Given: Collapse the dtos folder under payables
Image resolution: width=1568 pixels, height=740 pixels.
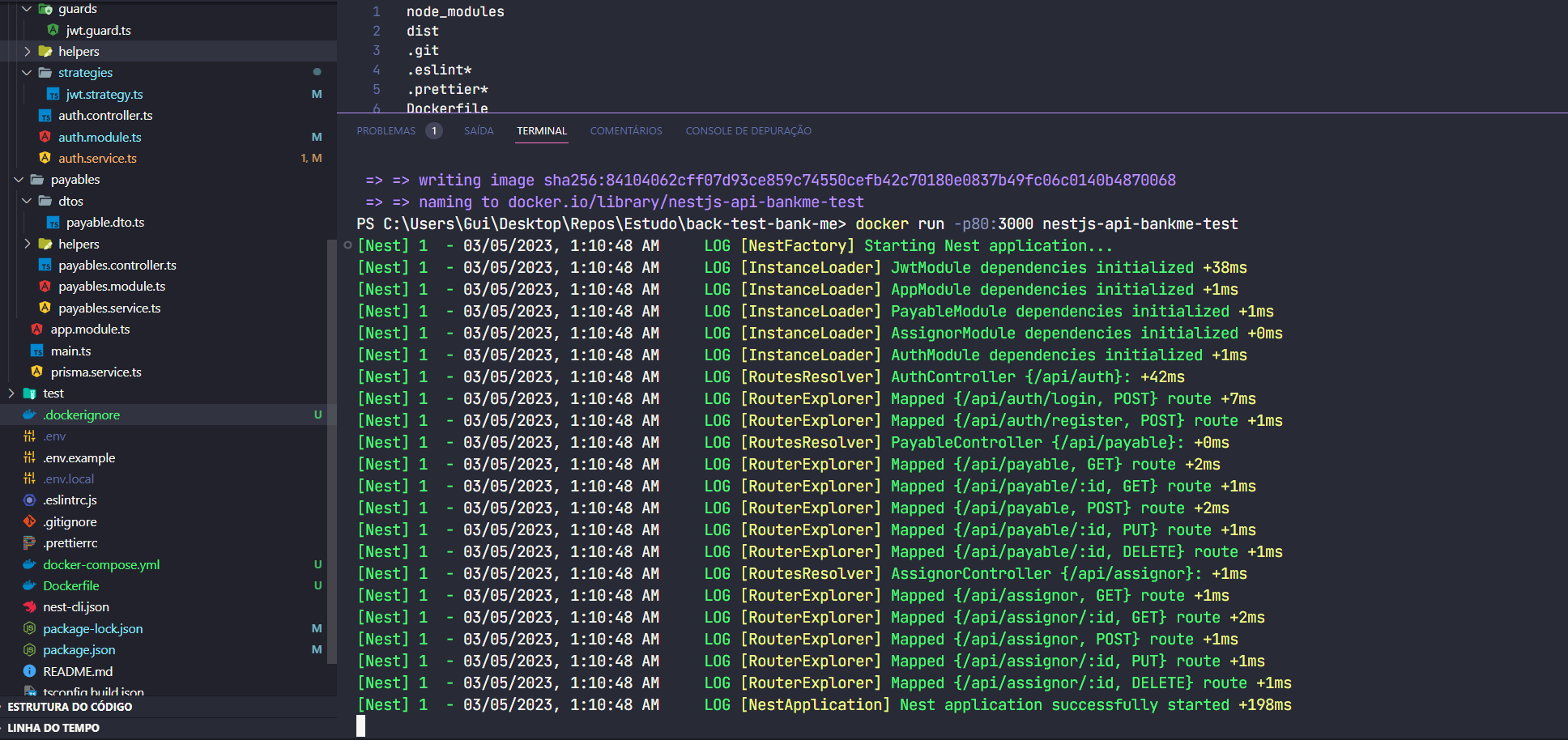Looking at the screenshot, I should coord(27,201).
